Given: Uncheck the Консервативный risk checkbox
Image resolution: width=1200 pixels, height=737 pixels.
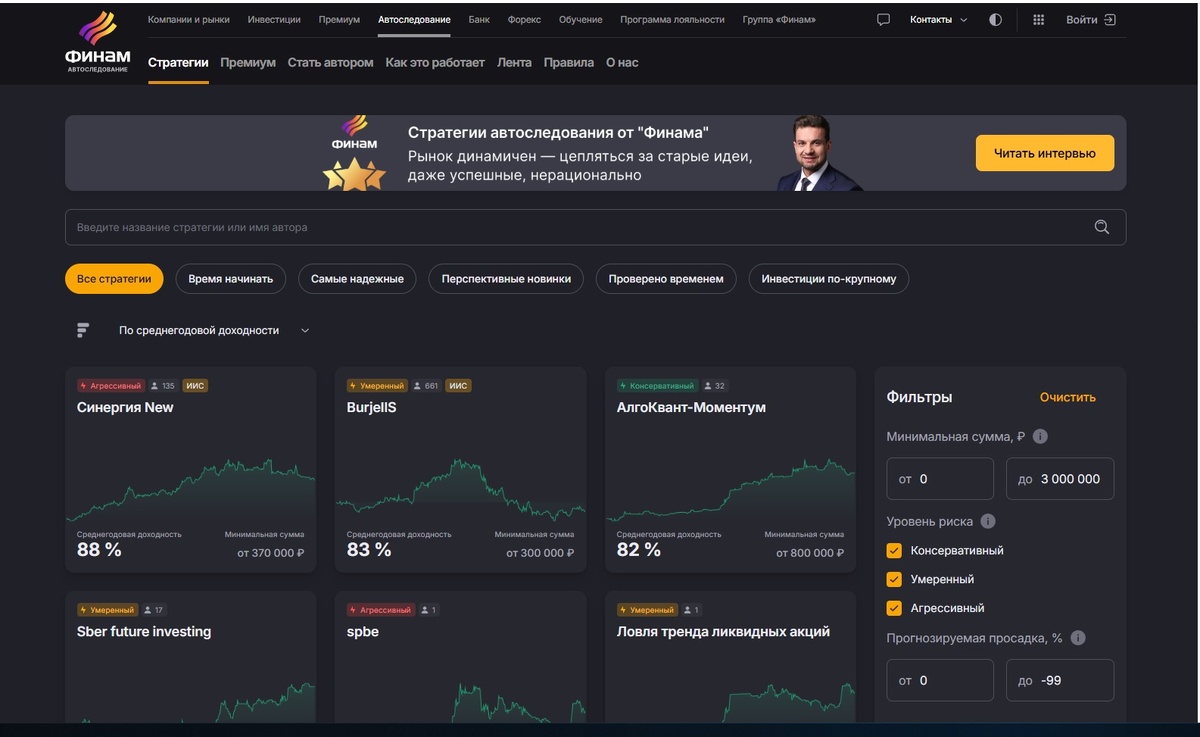Looking at the screenshot, I should (x=894, y=551).
